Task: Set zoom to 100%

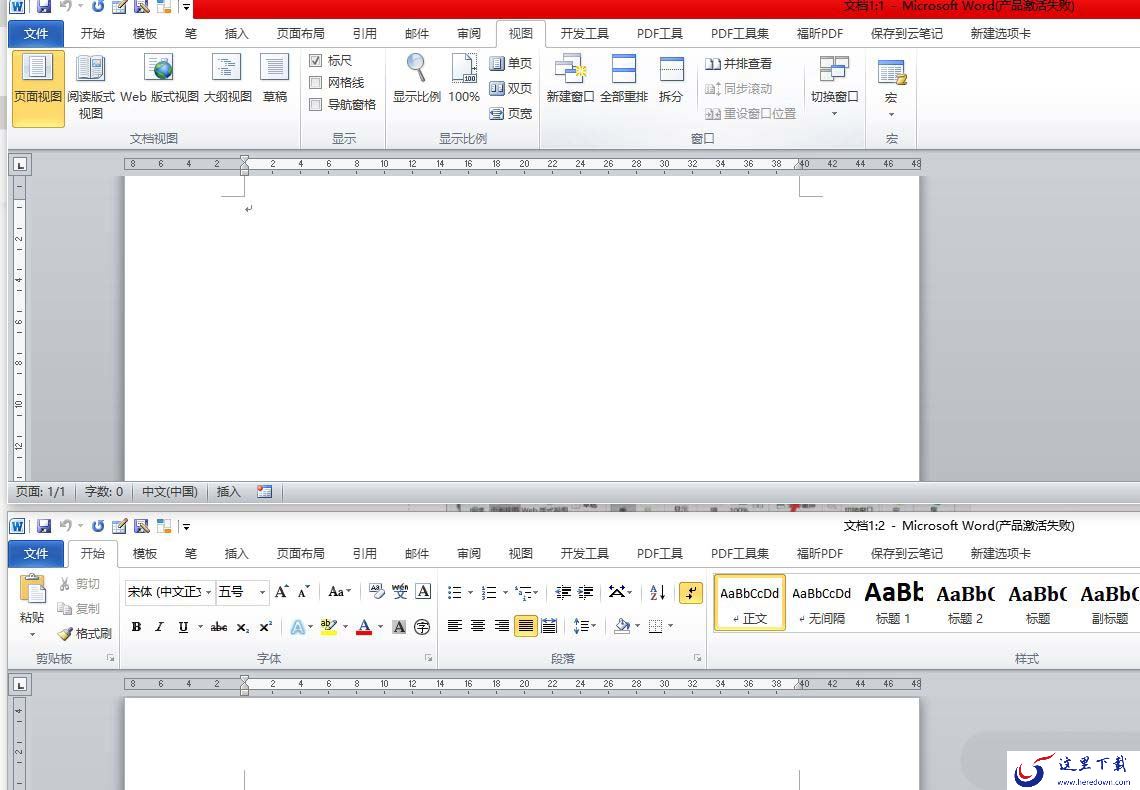Action: 464,80
